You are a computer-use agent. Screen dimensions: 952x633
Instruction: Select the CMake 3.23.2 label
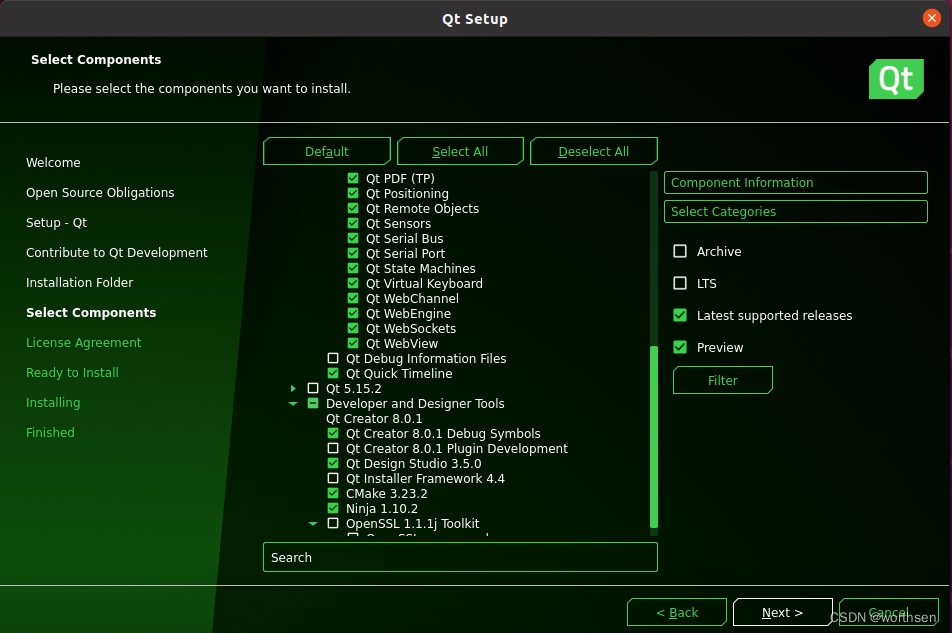[x=387, y=493]
